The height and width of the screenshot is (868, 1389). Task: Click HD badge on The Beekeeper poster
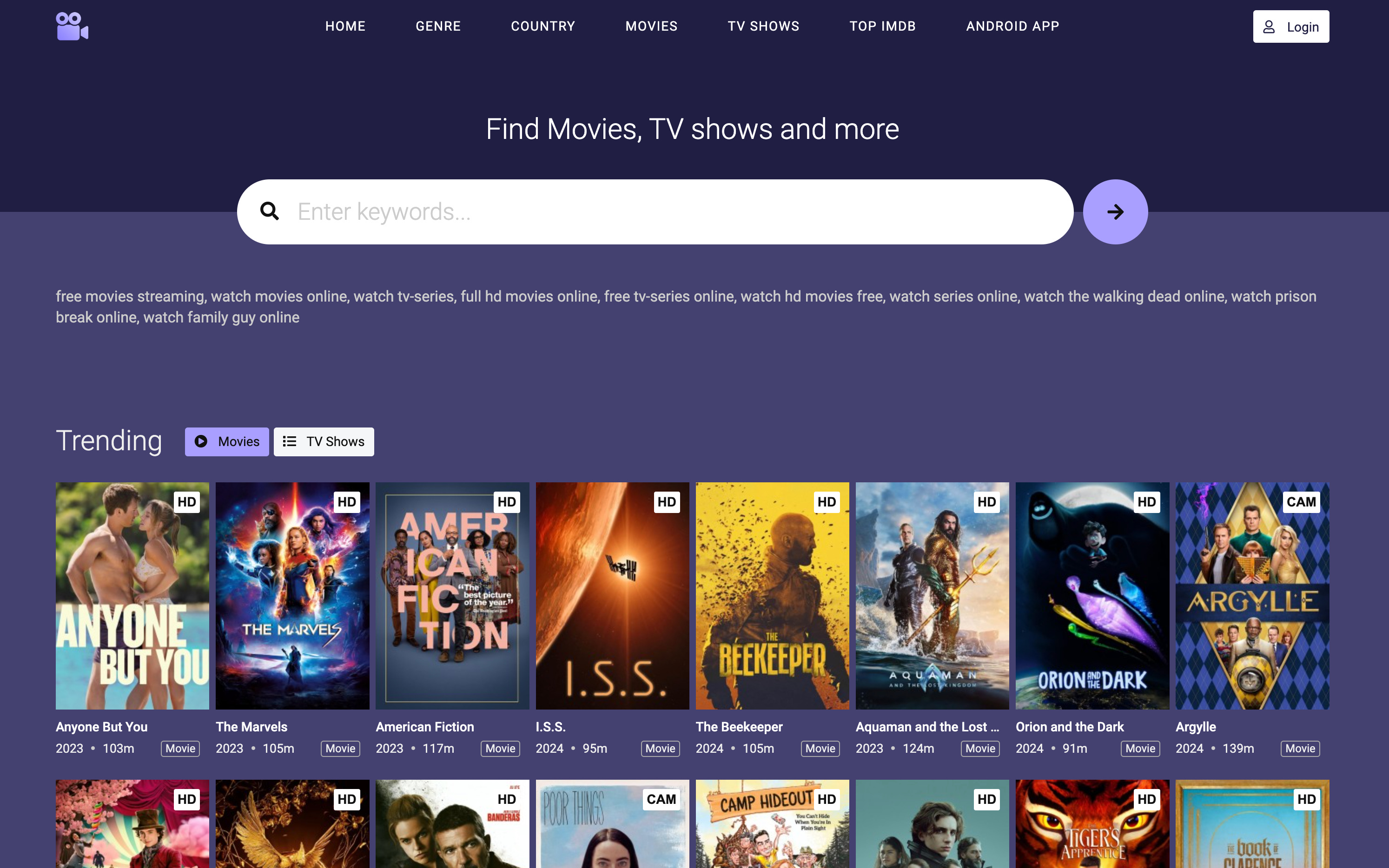tap(827, 502)
